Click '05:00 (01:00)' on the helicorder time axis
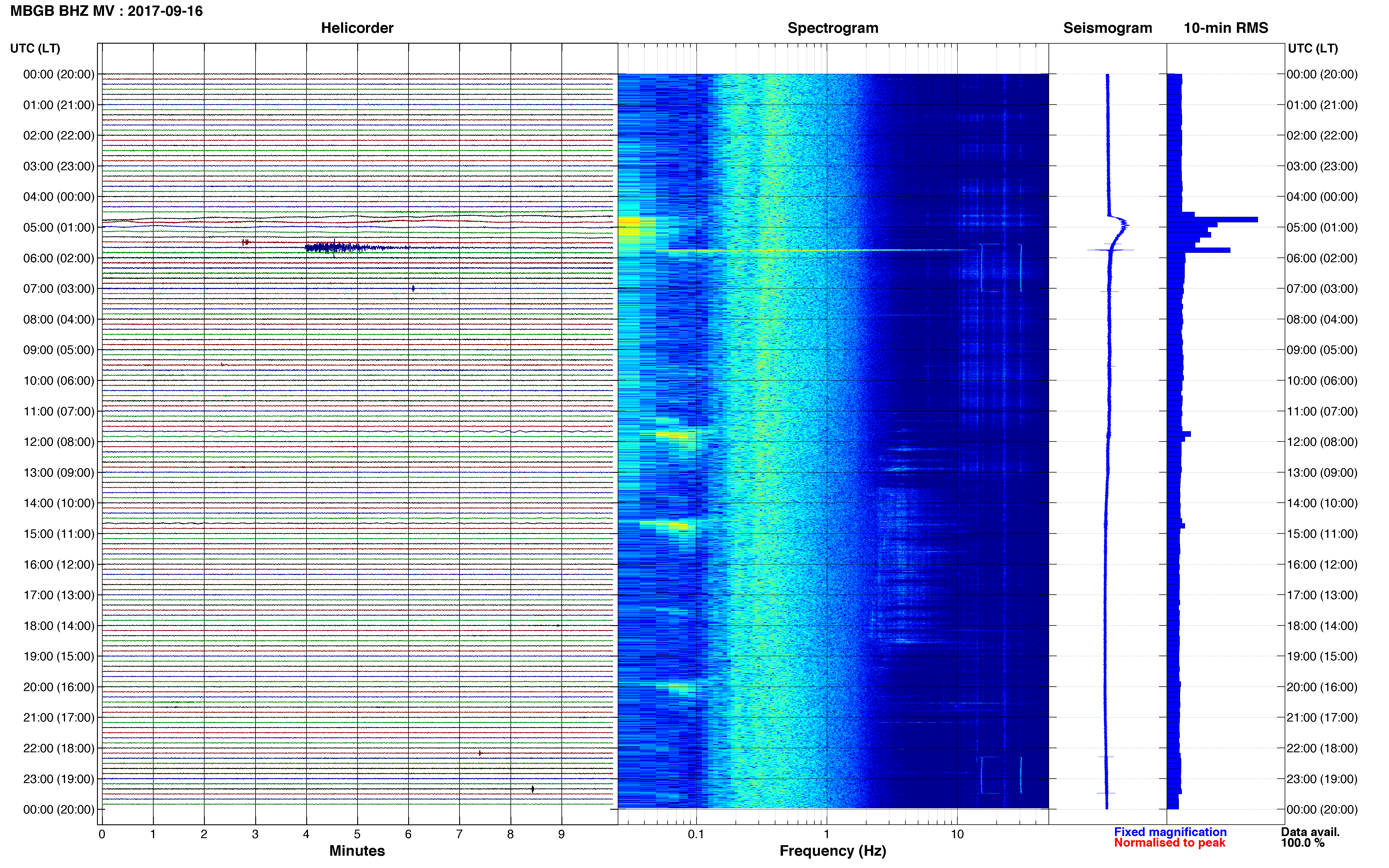Viewport: 1389px width, 868px height. 59,227
